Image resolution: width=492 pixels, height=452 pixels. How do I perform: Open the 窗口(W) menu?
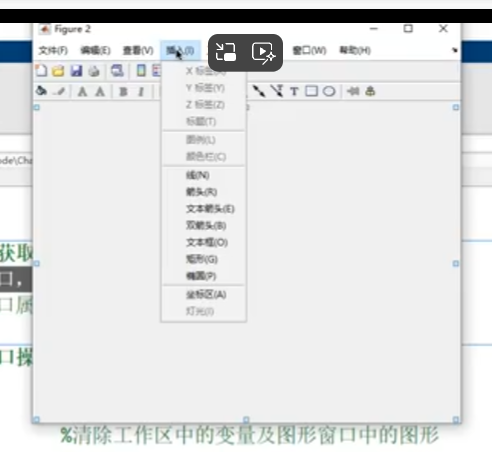pos(309,50)
